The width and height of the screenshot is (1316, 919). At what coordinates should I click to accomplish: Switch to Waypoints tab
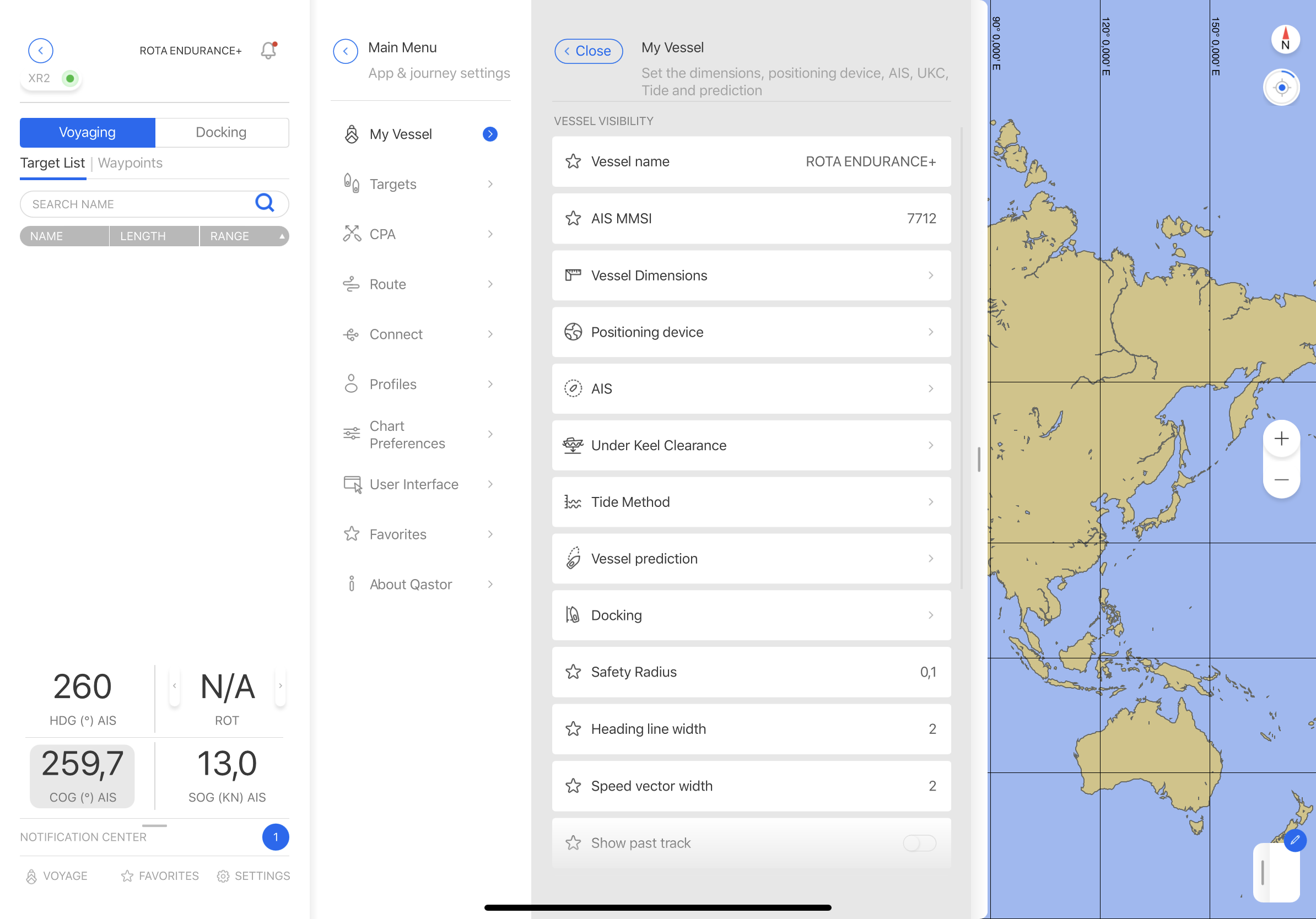[130, 163]
